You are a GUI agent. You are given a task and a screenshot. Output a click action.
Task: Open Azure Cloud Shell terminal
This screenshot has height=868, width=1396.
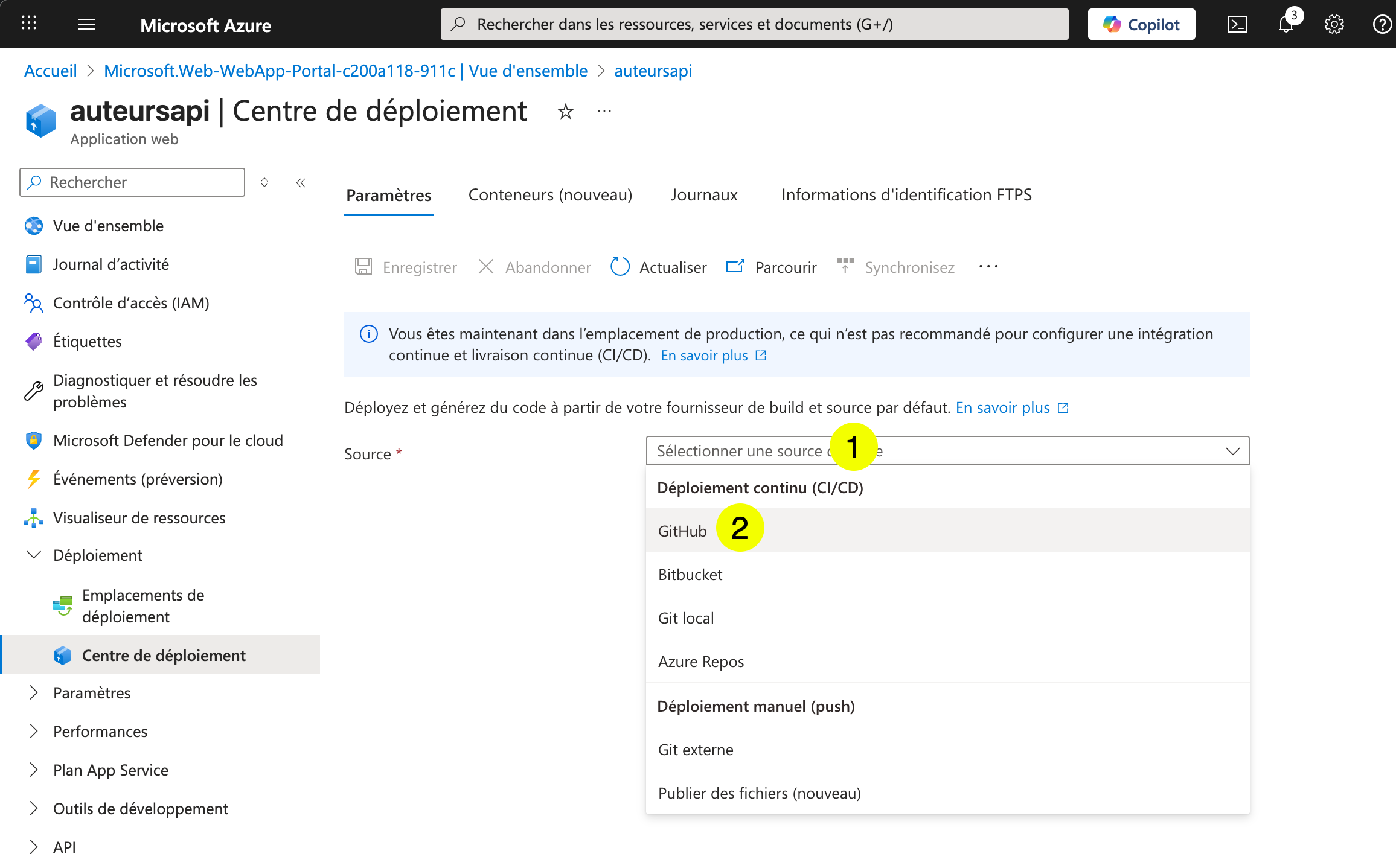point(1238,24)
